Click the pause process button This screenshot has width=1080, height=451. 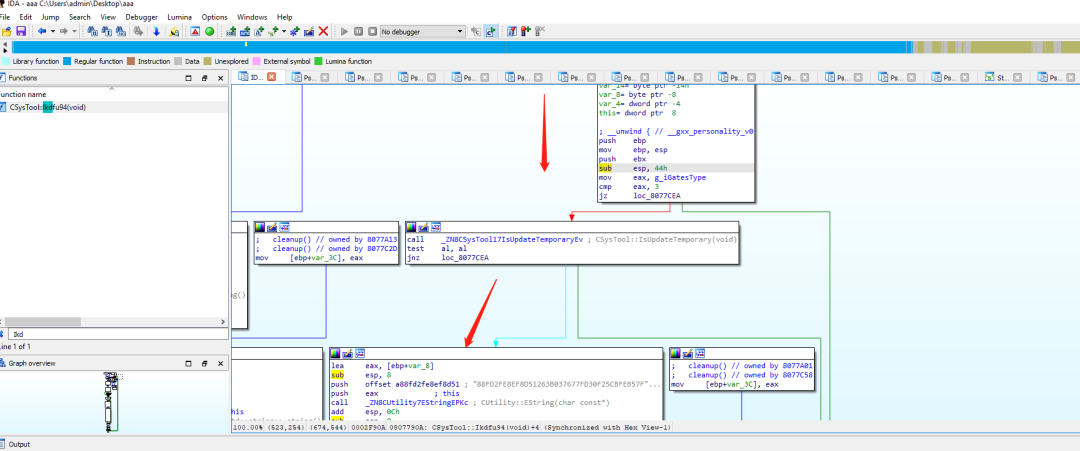tap(358, 31)
